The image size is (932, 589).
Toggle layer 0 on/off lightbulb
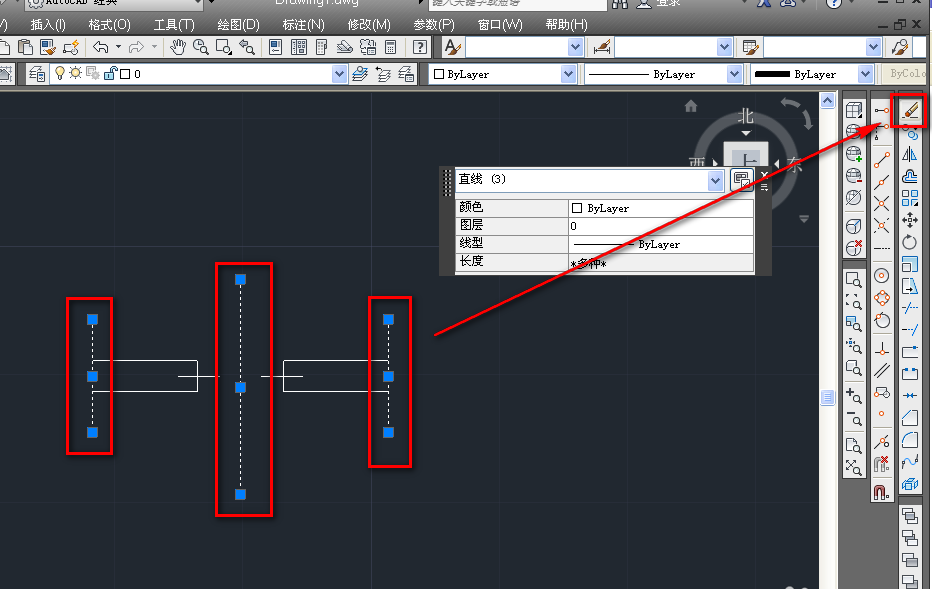tap(59, 73)
